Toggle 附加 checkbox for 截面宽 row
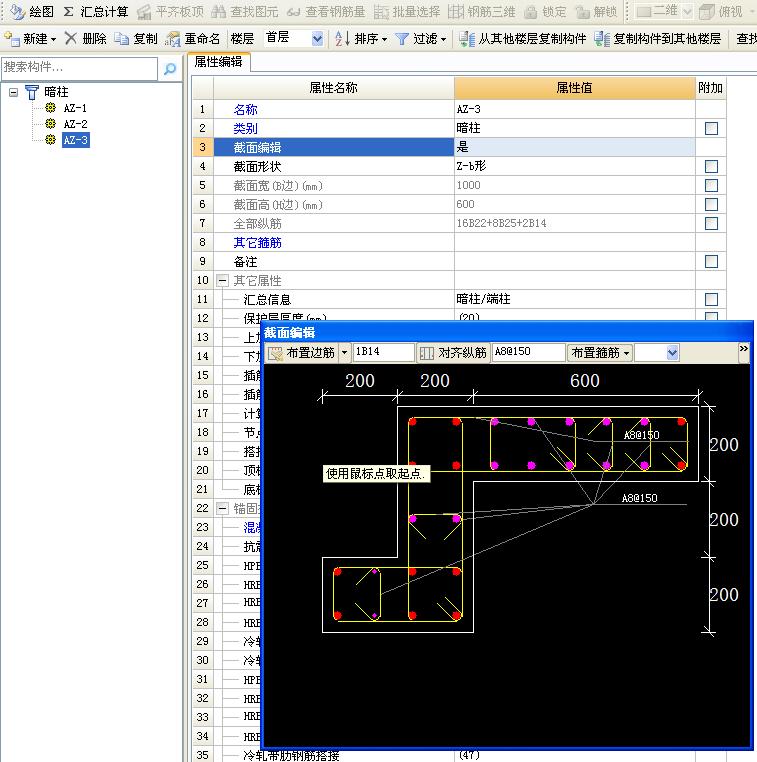This screenshot has width=757, height=762. [711, 186]
